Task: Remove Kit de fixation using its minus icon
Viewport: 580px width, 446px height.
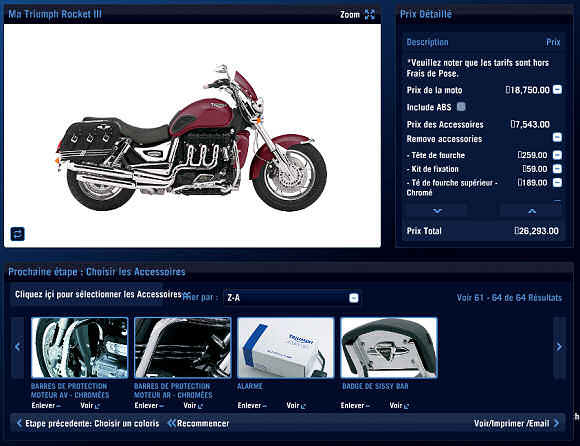Action: [557, 169]
